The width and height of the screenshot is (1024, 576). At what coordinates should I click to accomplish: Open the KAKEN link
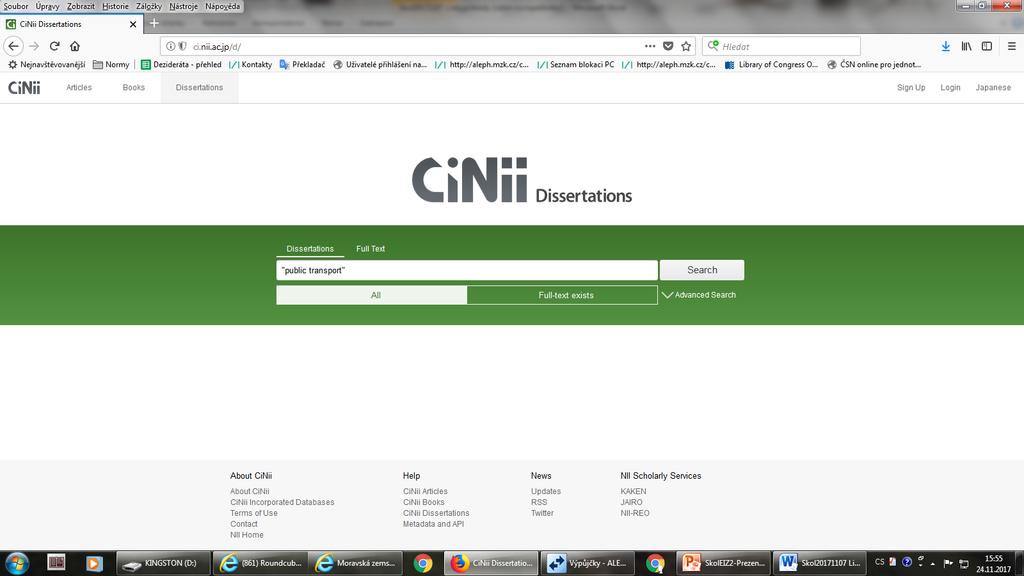point(633,491)
